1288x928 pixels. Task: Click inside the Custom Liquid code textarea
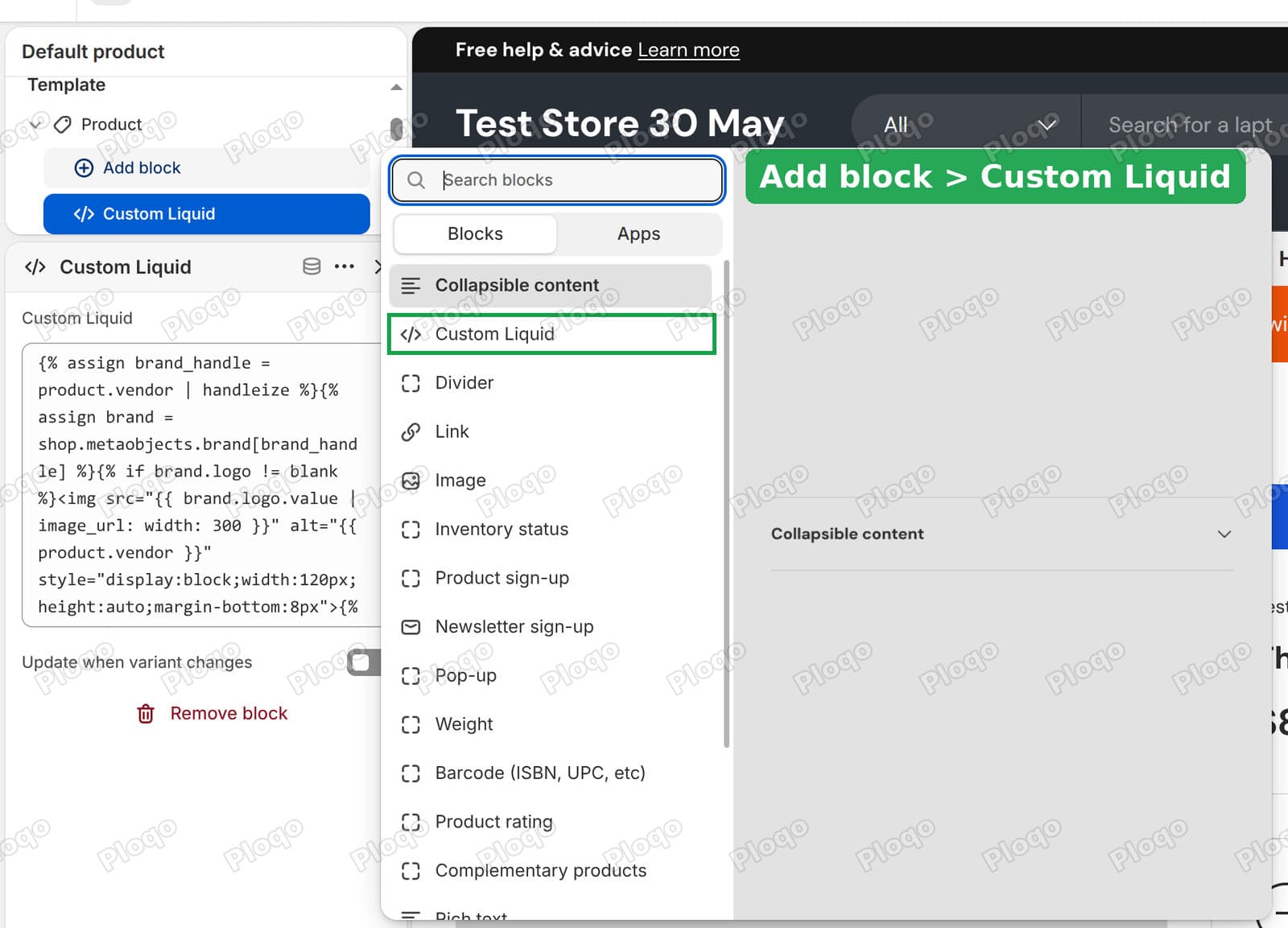[x=201, y=485]
